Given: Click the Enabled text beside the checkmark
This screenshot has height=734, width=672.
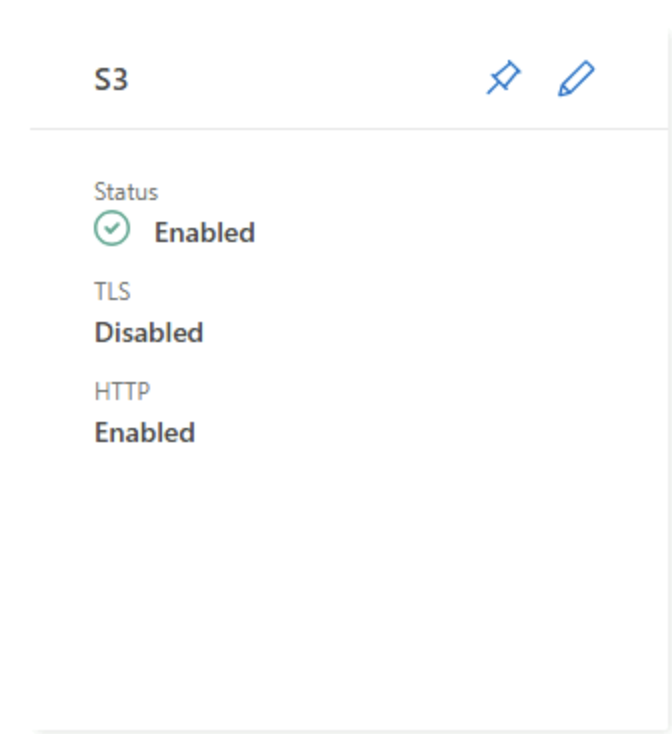Looking at the screenshot, I should click(x=204, y=233).
